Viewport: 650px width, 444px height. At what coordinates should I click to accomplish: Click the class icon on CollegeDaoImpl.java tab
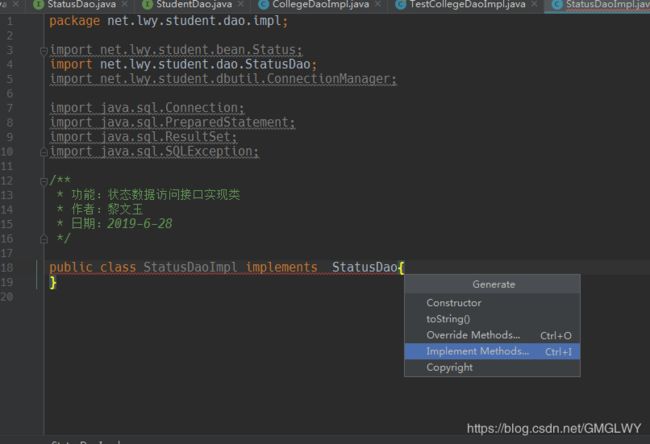point(263,5)
